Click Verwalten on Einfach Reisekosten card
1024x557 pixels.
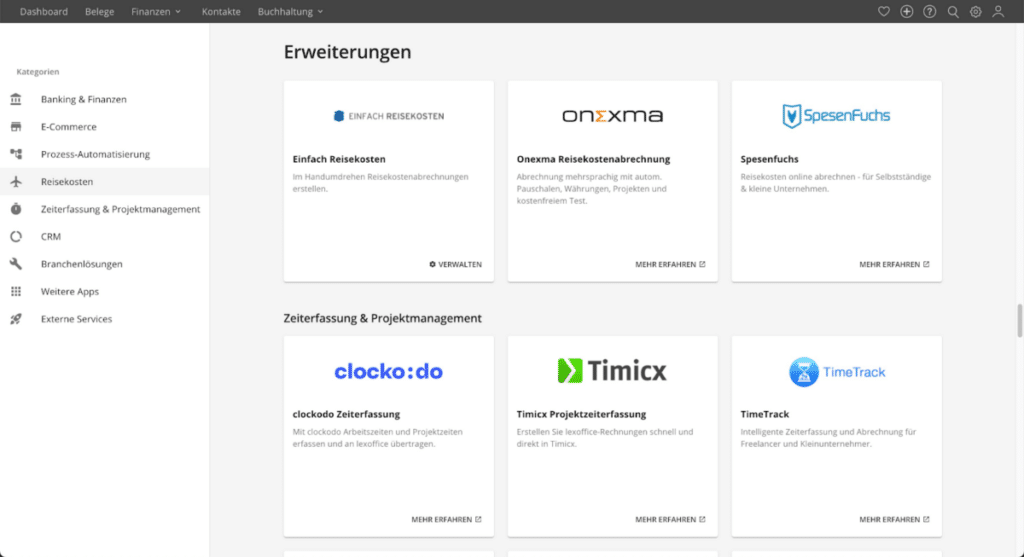click(x=455, y=264)
